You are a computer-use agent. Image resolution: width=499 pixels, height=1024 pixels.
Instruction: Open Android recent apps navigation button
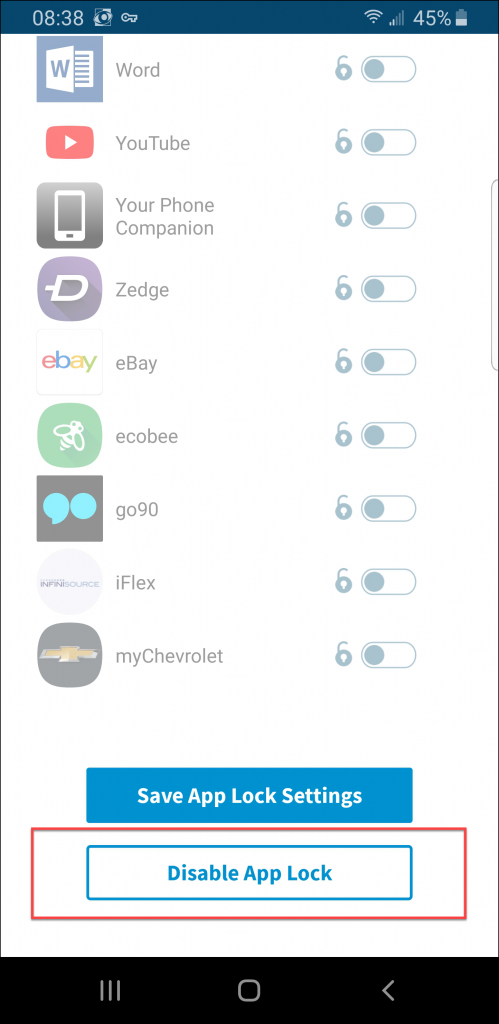point(110,991)
